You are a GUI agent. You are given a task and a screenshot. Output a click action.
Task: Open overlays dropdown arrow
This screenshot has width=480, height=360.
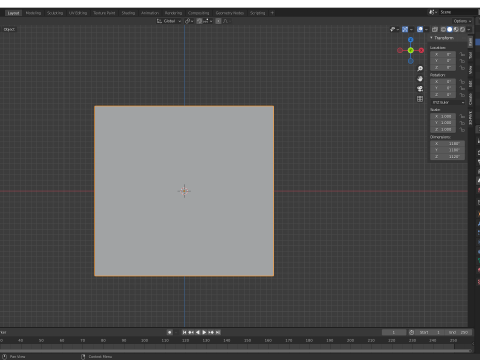[x=426, y=29]
